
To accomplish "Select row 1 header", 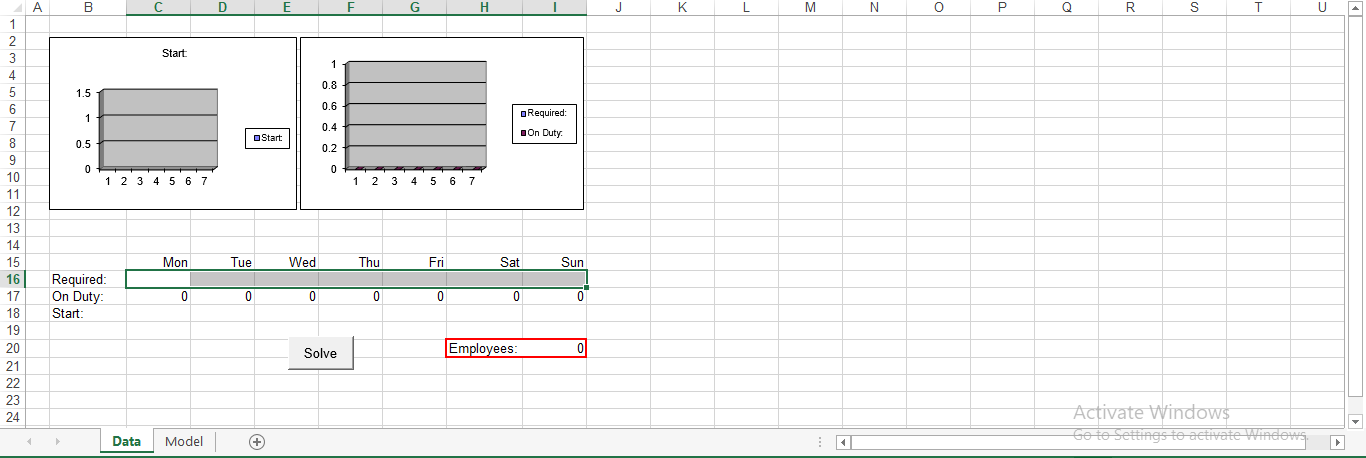I will (13, 24).
